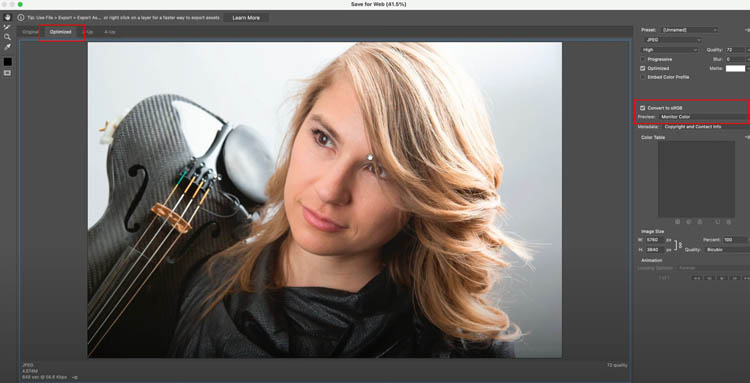Enable the Embed Color Profile checkbox
The width and height of the screenshot is (750, 383).
[643, 77]
